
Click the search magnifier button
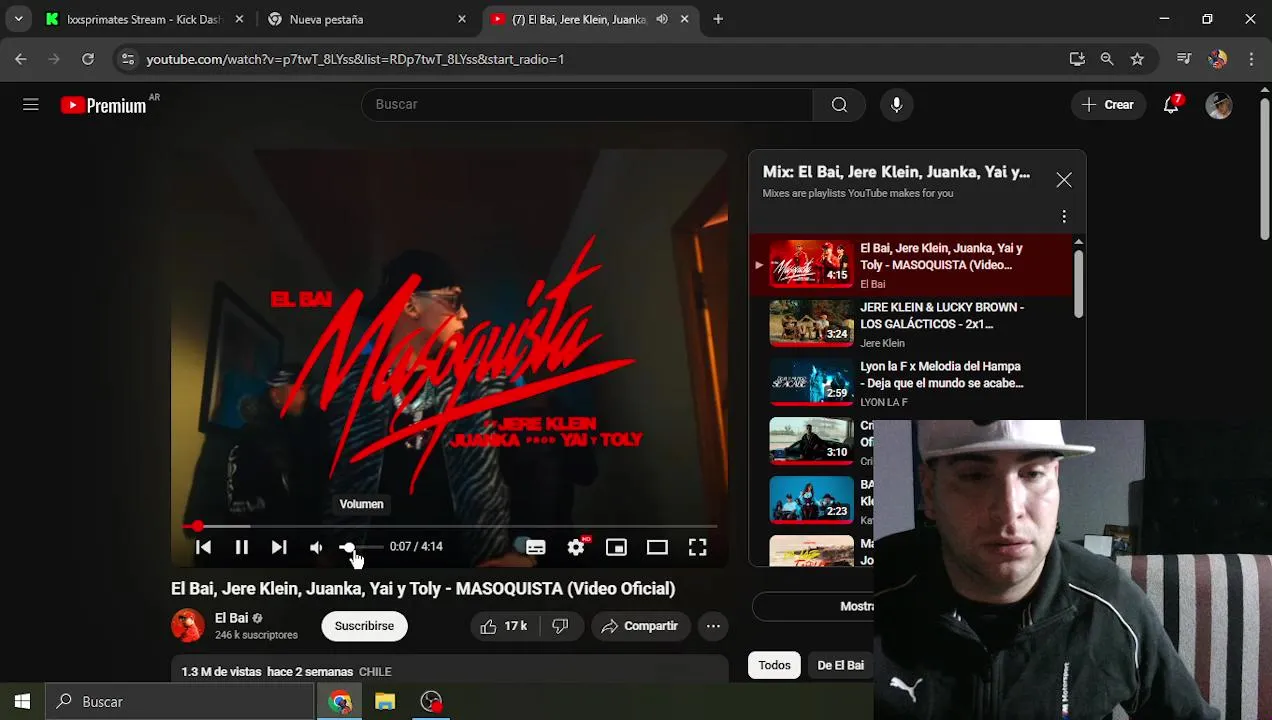pos(839,105)
